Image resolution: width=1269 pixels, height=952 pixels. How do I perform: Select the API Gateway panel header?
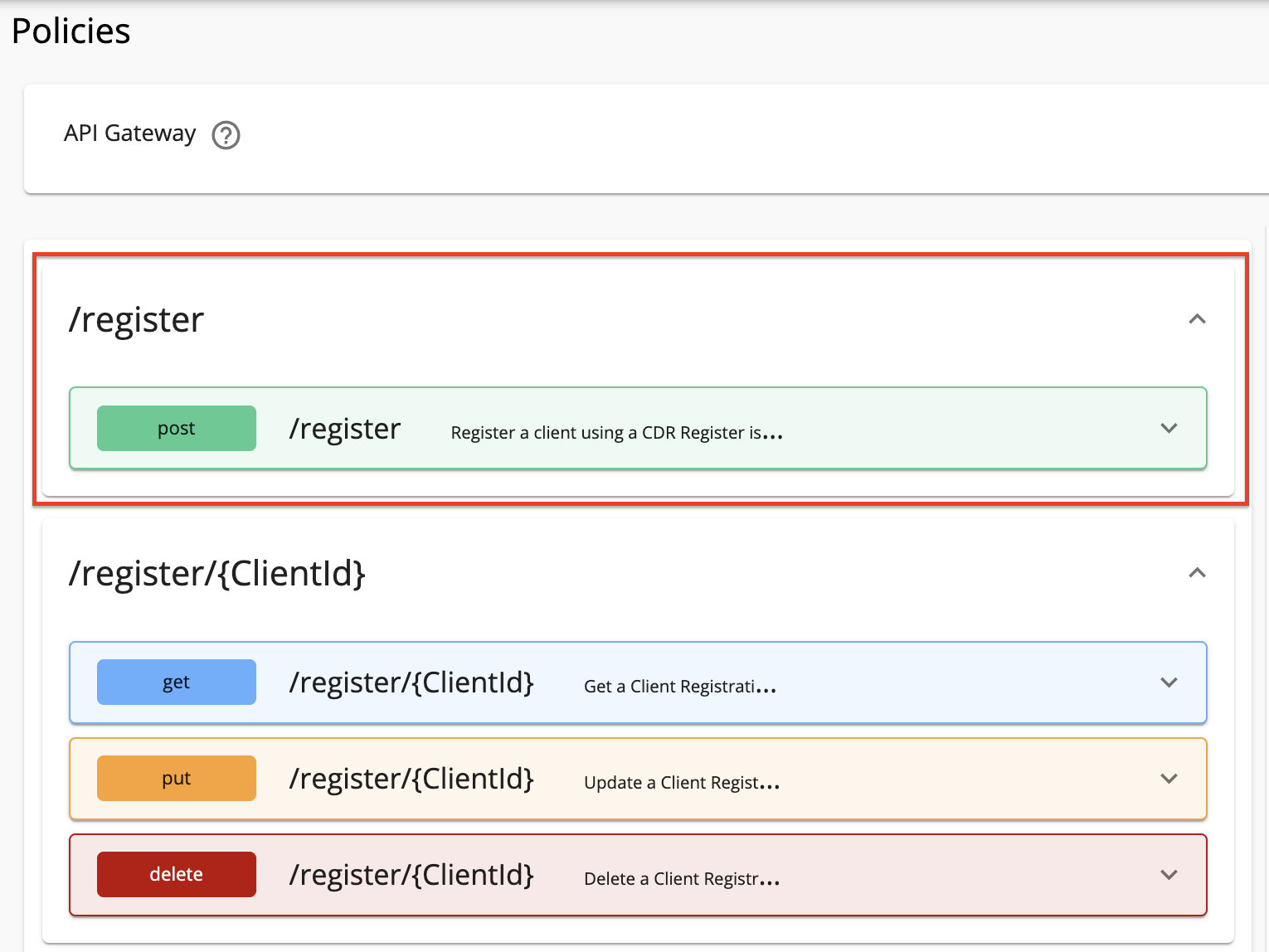[129, 133]
